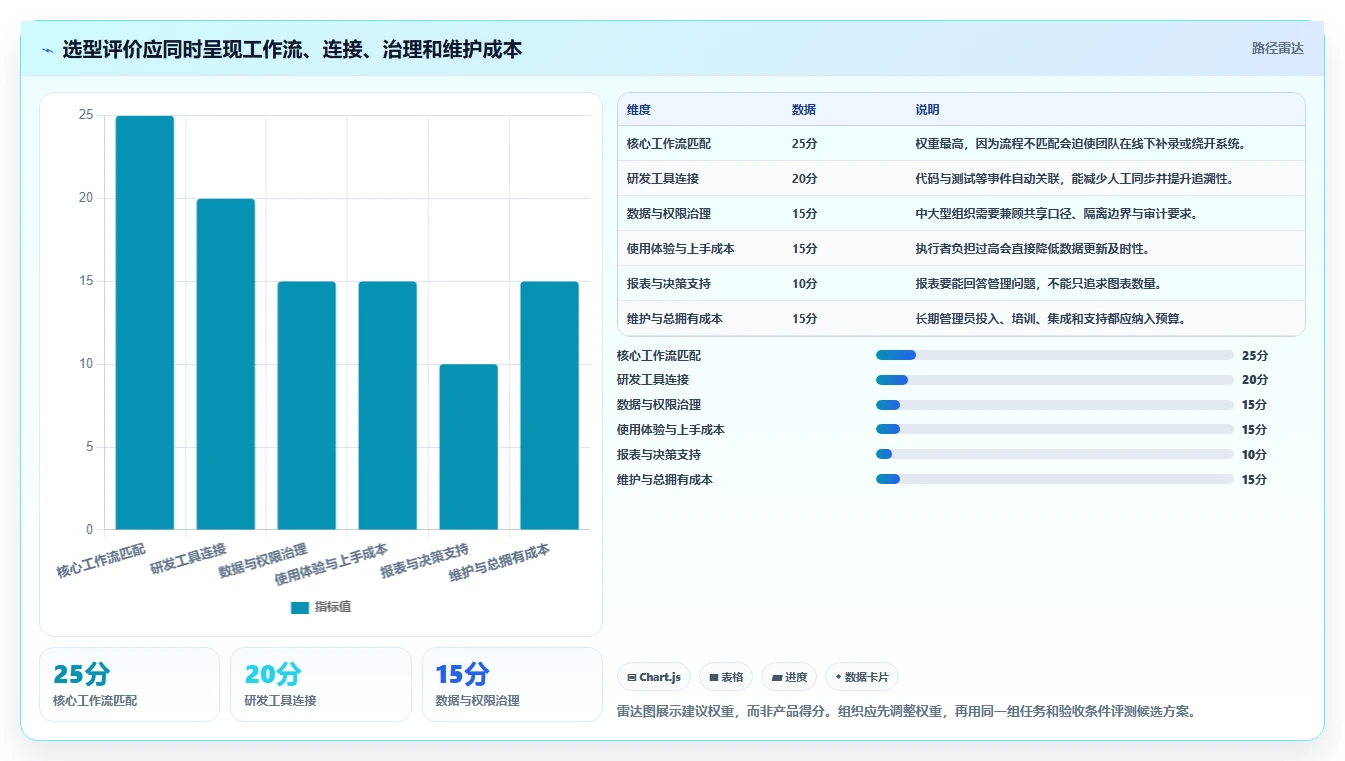Click the 研发工具连接 progress bar
The height and width of the screenshot is (761, 1345).
[x=1054, y=380]
